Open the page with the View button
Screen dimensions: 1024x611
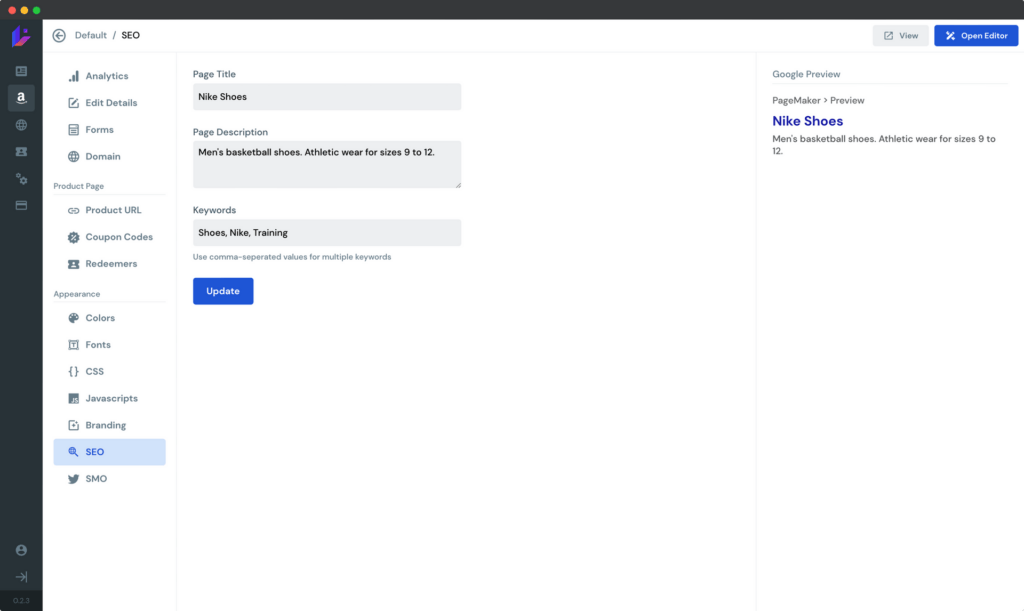[x=900, y=35]
